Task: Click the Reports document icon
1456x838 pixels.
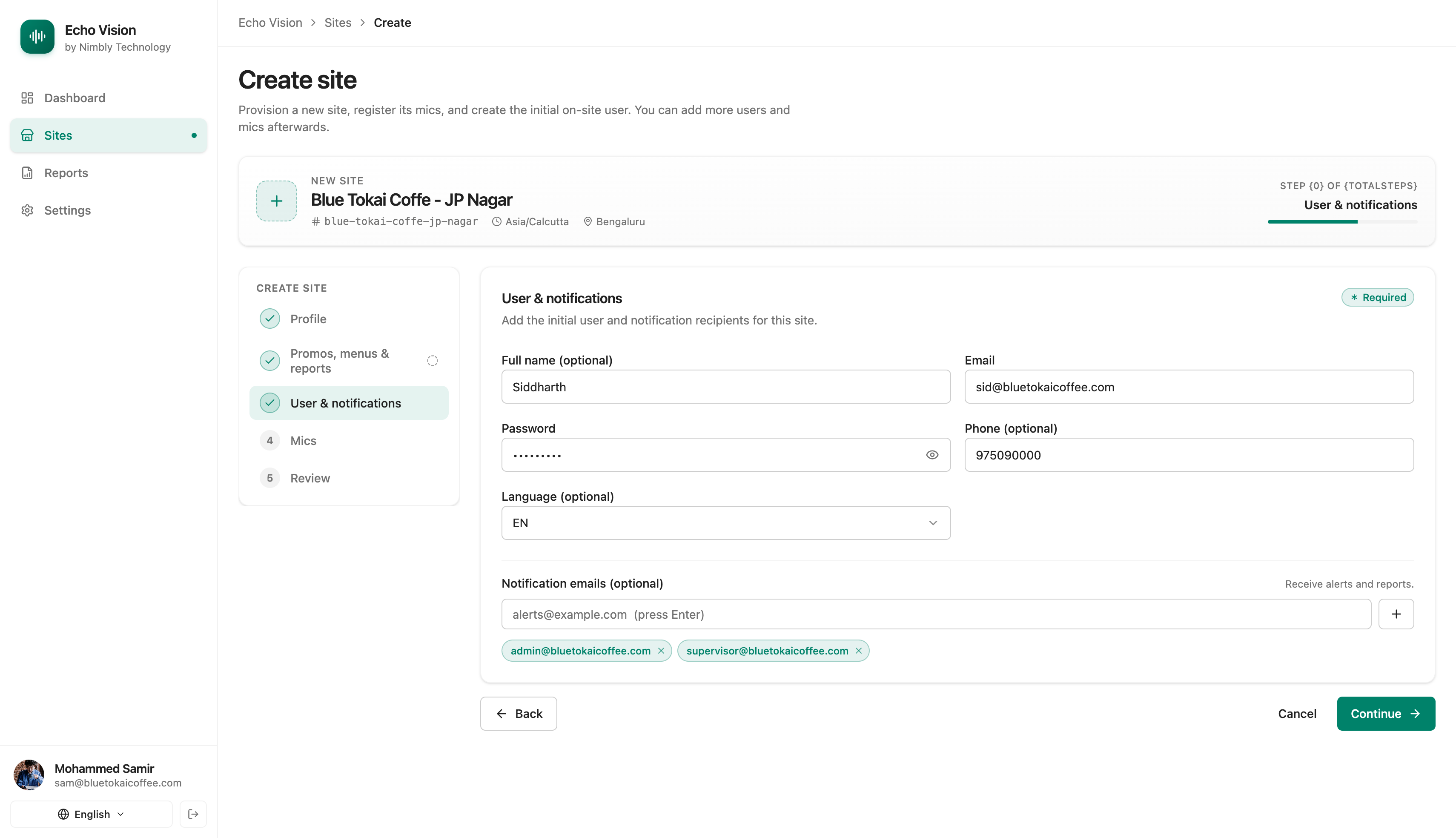Action: pyautogui.click(x=27, y=172)
